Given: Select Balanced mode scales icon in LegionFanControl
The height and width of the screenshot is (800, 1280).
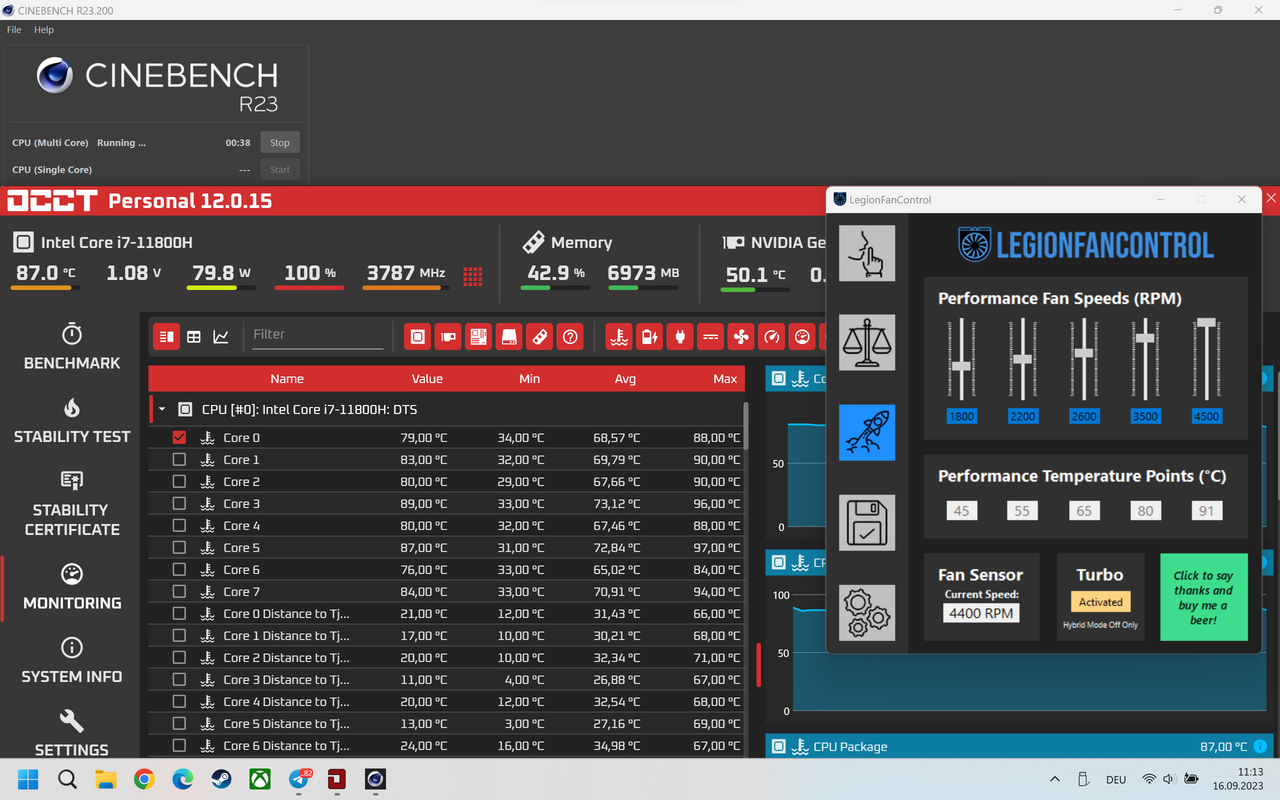Looking at the screenshot, I should click(867, 342).
